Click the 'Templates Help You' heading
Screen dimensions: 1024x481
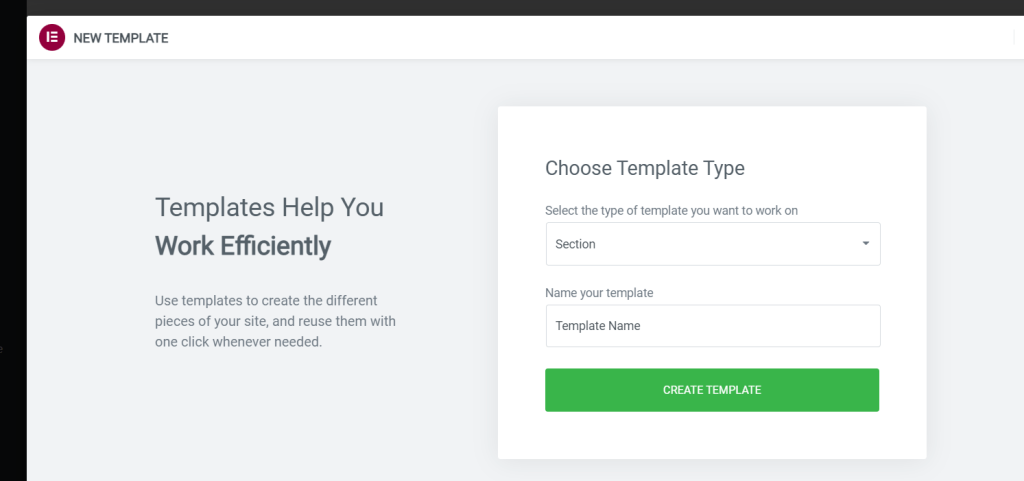point(269,208)
